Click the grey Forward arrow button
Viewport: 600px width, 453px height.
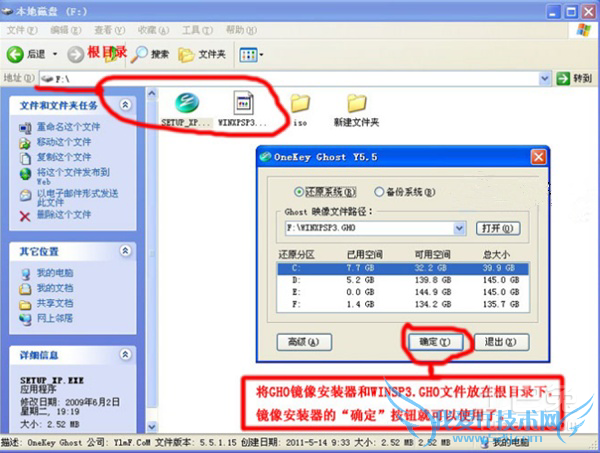click(x=75, y=54)
